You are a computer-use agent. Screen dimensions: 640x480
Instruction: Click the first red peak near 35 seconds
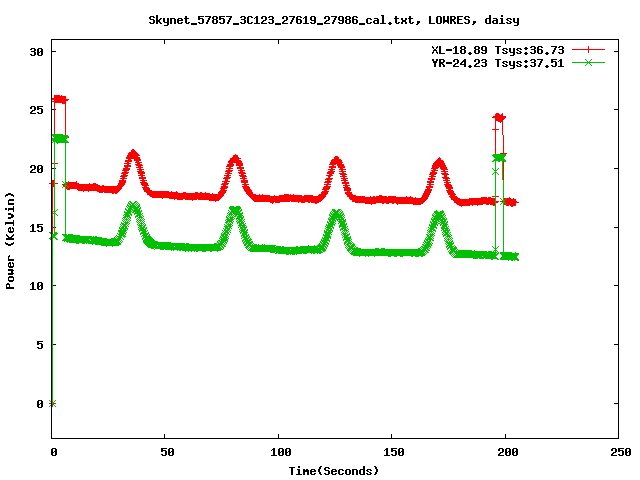pos(133,155)
